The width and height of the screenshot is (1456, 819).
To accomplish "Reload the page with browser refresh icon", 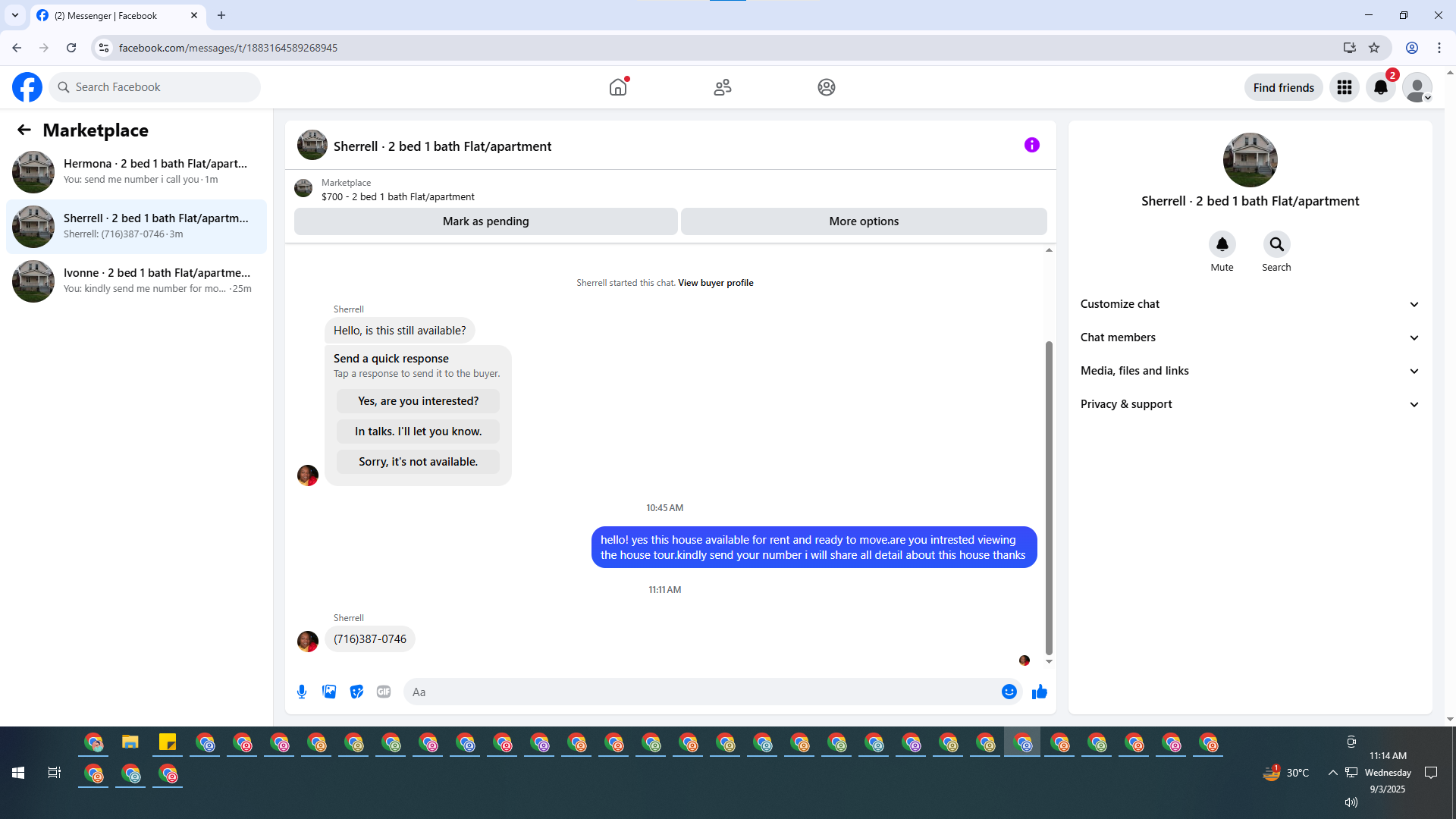I will point(71,48).
